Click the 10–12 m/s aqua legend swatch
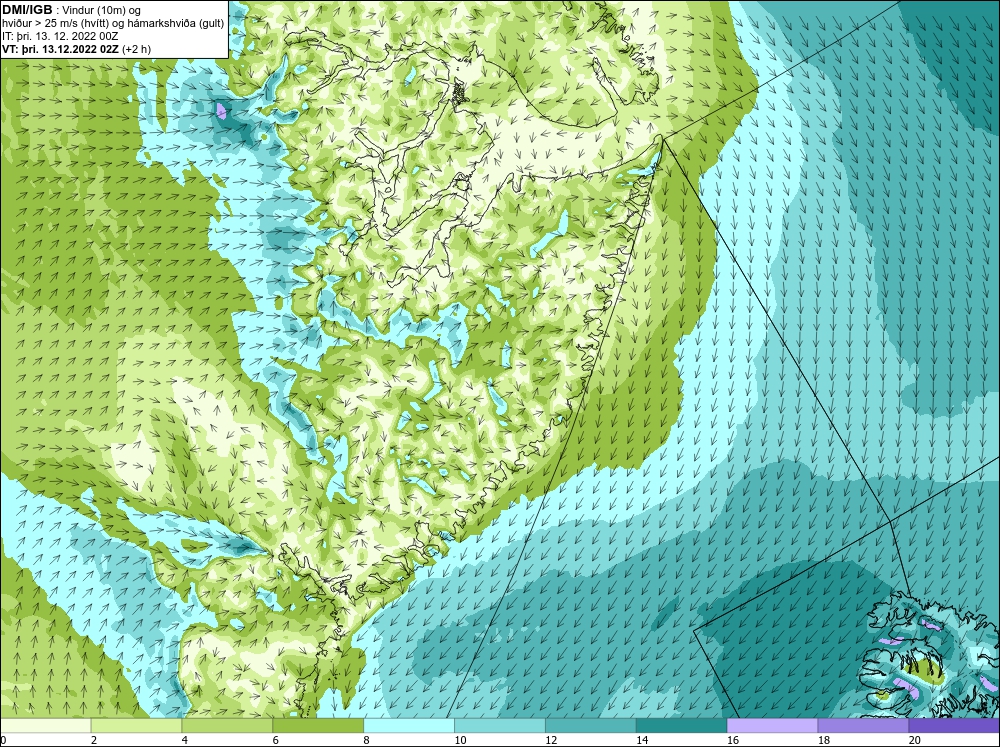Viewport: 1000px width, 747px height. [x=499, y=726]
